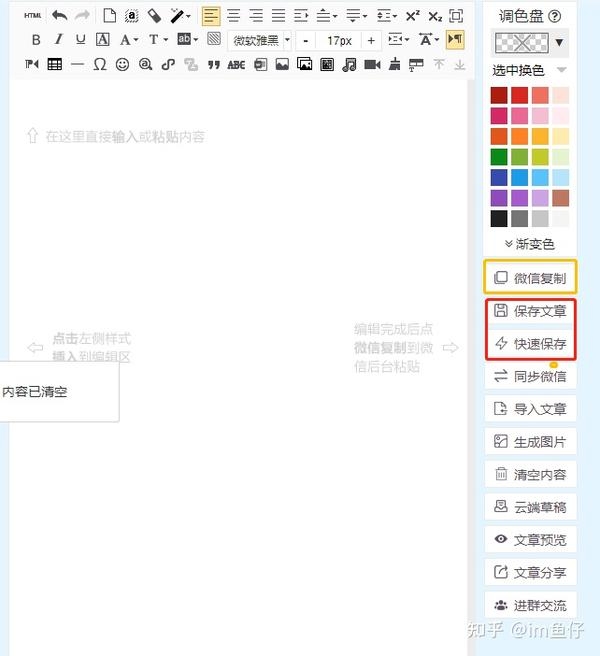Toggle justify text alignment
The width and height of the screenshot is (600, 656).
[278, 16]
